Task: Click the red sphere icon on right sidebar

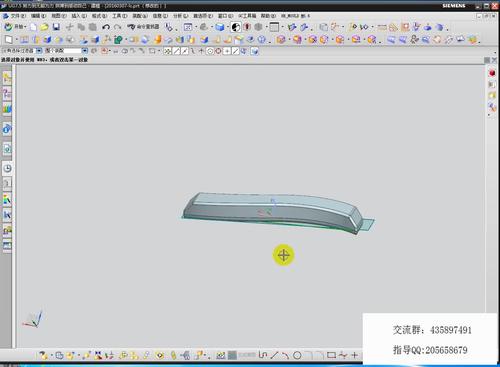Action: click(x=492, y=73)
